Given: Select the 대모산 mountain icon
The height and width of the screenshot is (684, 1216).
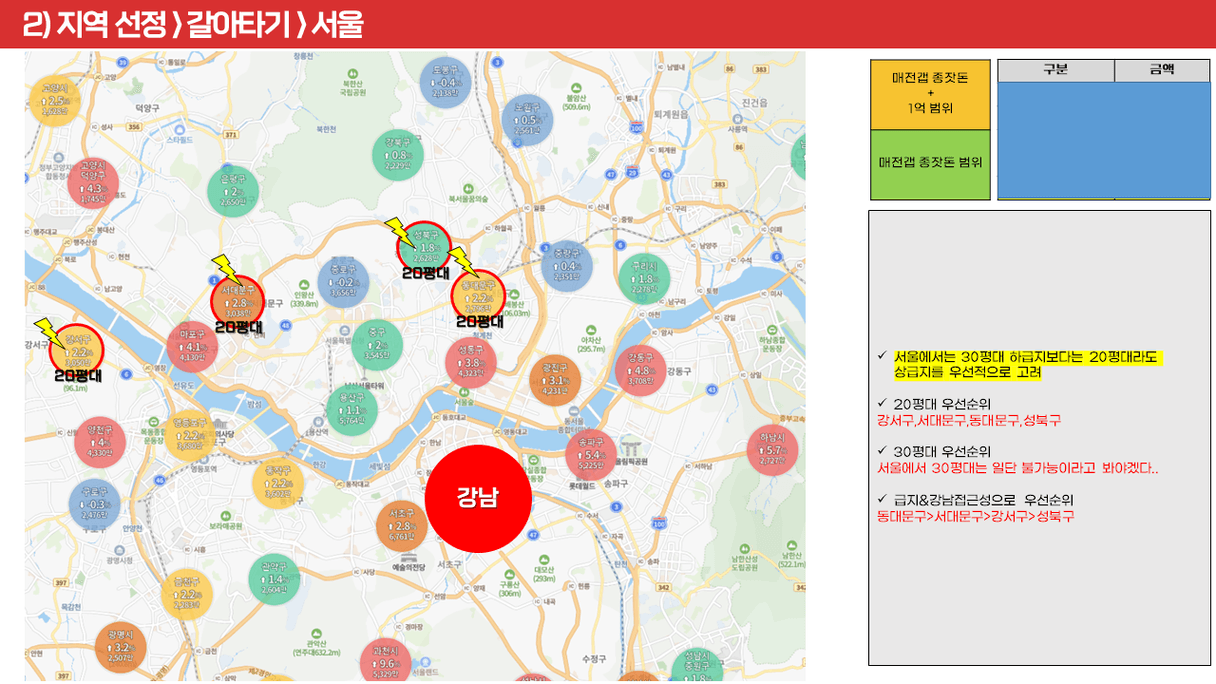Looking at the screenshot, I should 543,560.
